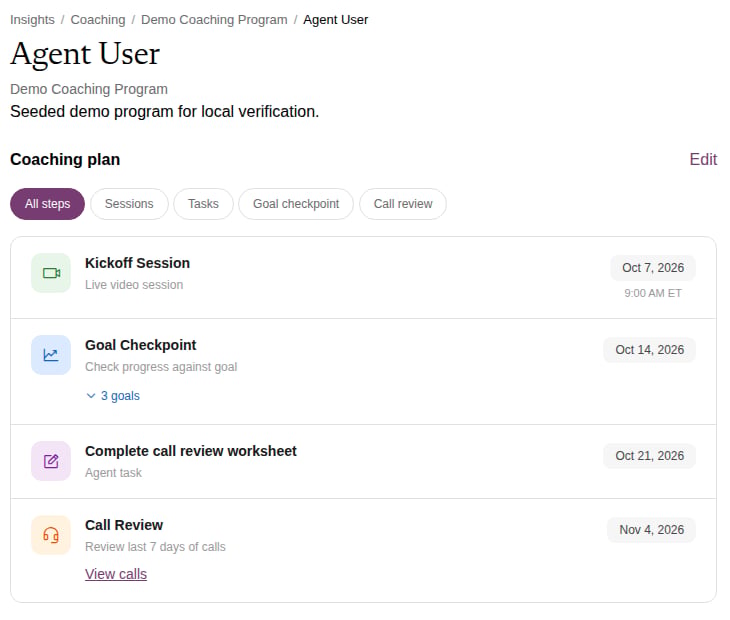
Task: Select the All steps filter
Action: point(47,204)
